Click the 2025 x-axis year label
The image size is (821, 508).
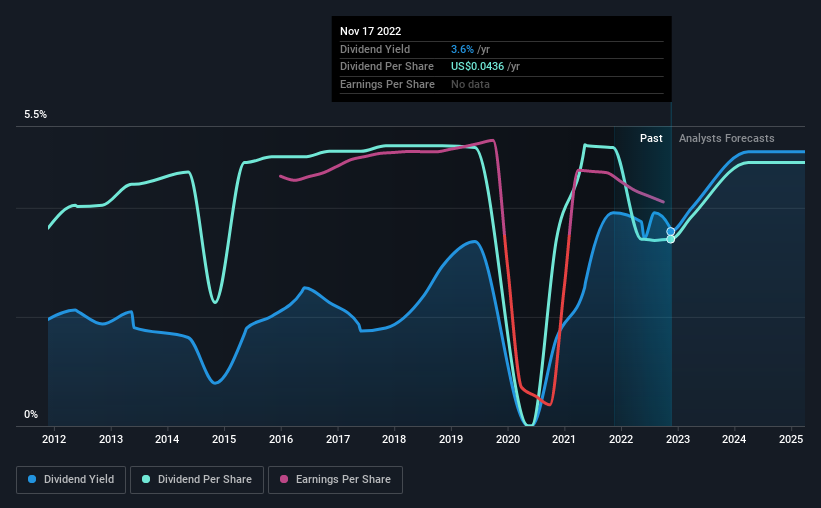pyautogui.click(x=791, y=439)
